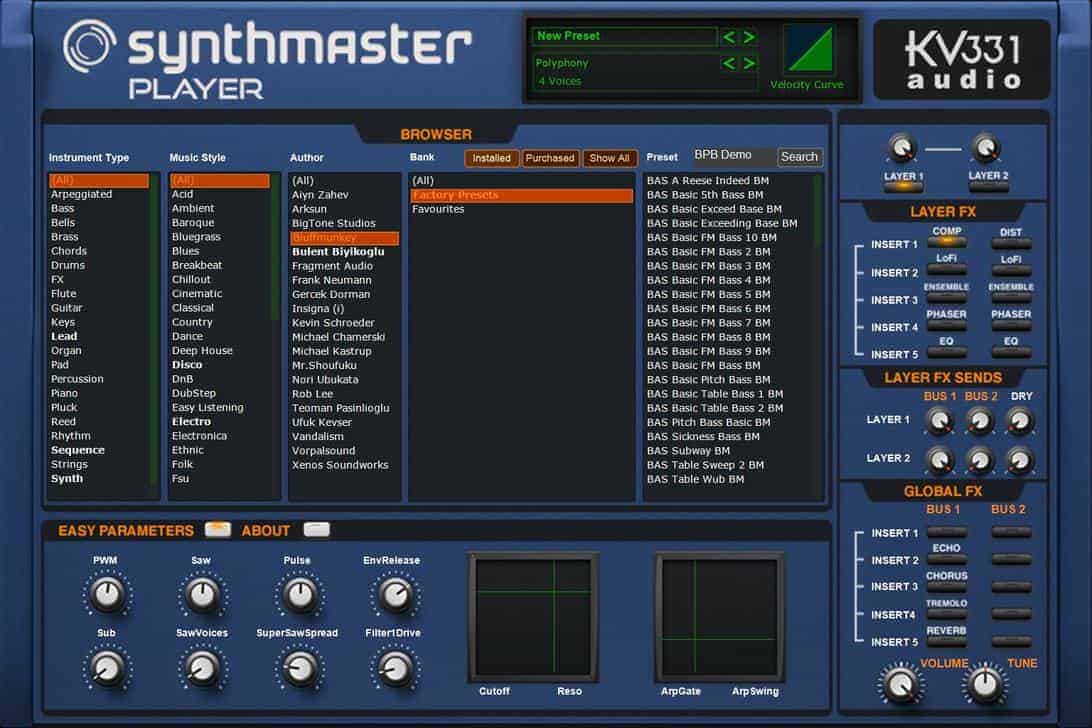The width and height of the screenshot is (1092, 728).
Task: Switch to the ABOUT tab button
Action: 317,530
